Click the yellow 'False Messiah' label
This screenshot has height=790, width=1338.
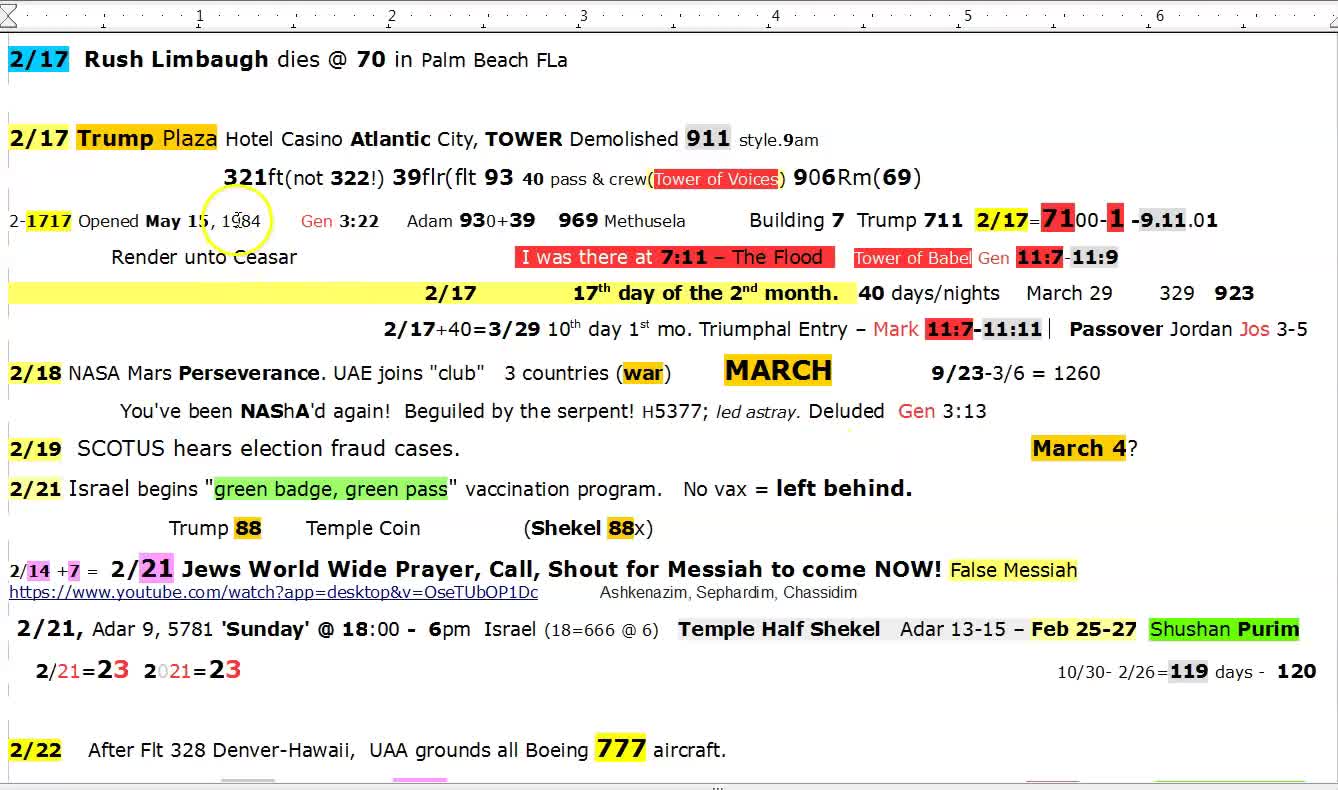tap(1014, 570)
